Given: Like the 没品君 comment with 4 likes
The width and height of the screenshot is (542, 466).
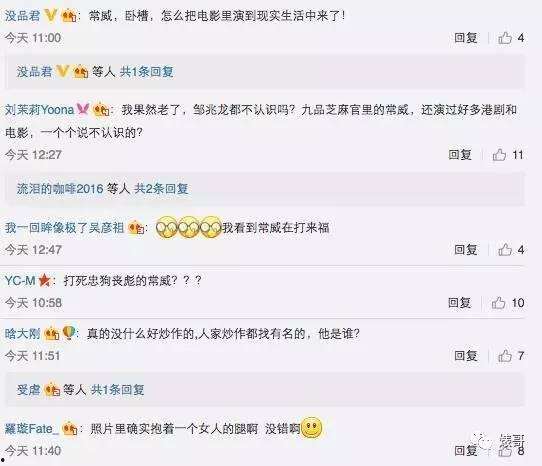Looking at the screenshot, I should tap(505, 38).
